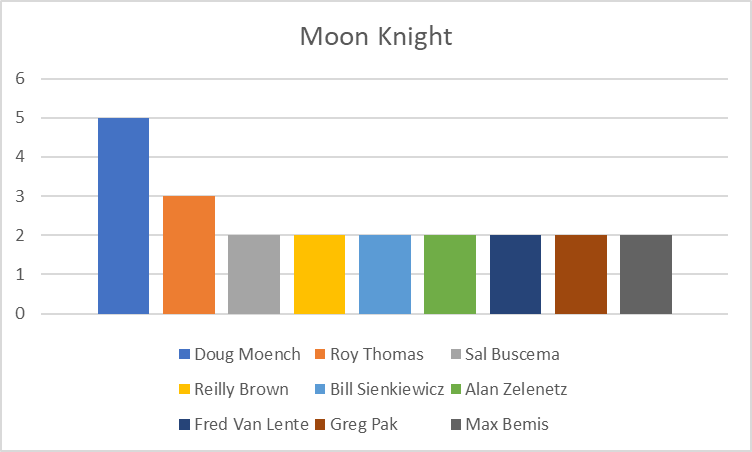Screen dimensions: 752x452
Task: Select the Roy Thomas orange bar
Action: 189,255
